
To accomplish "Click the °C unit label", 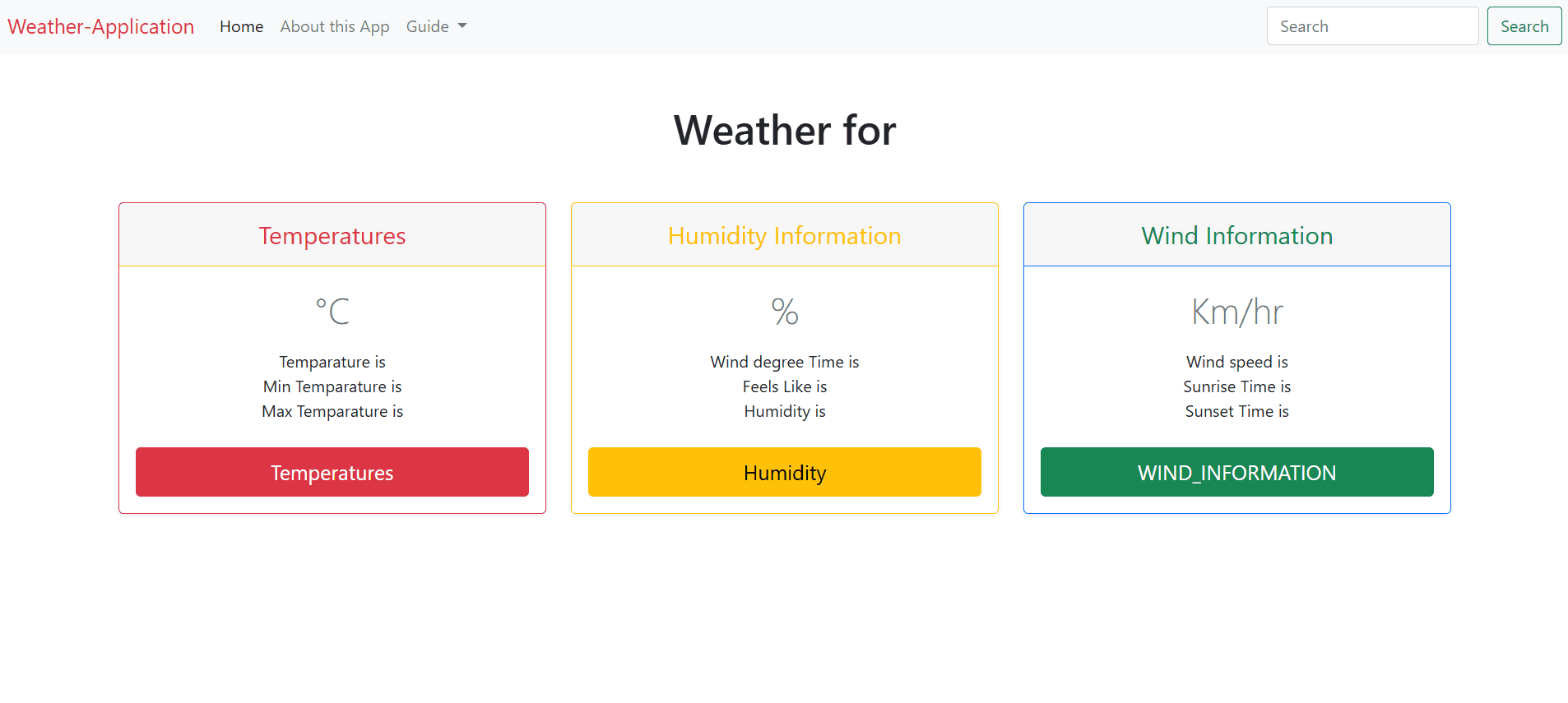I will click(x=332, y=312).
